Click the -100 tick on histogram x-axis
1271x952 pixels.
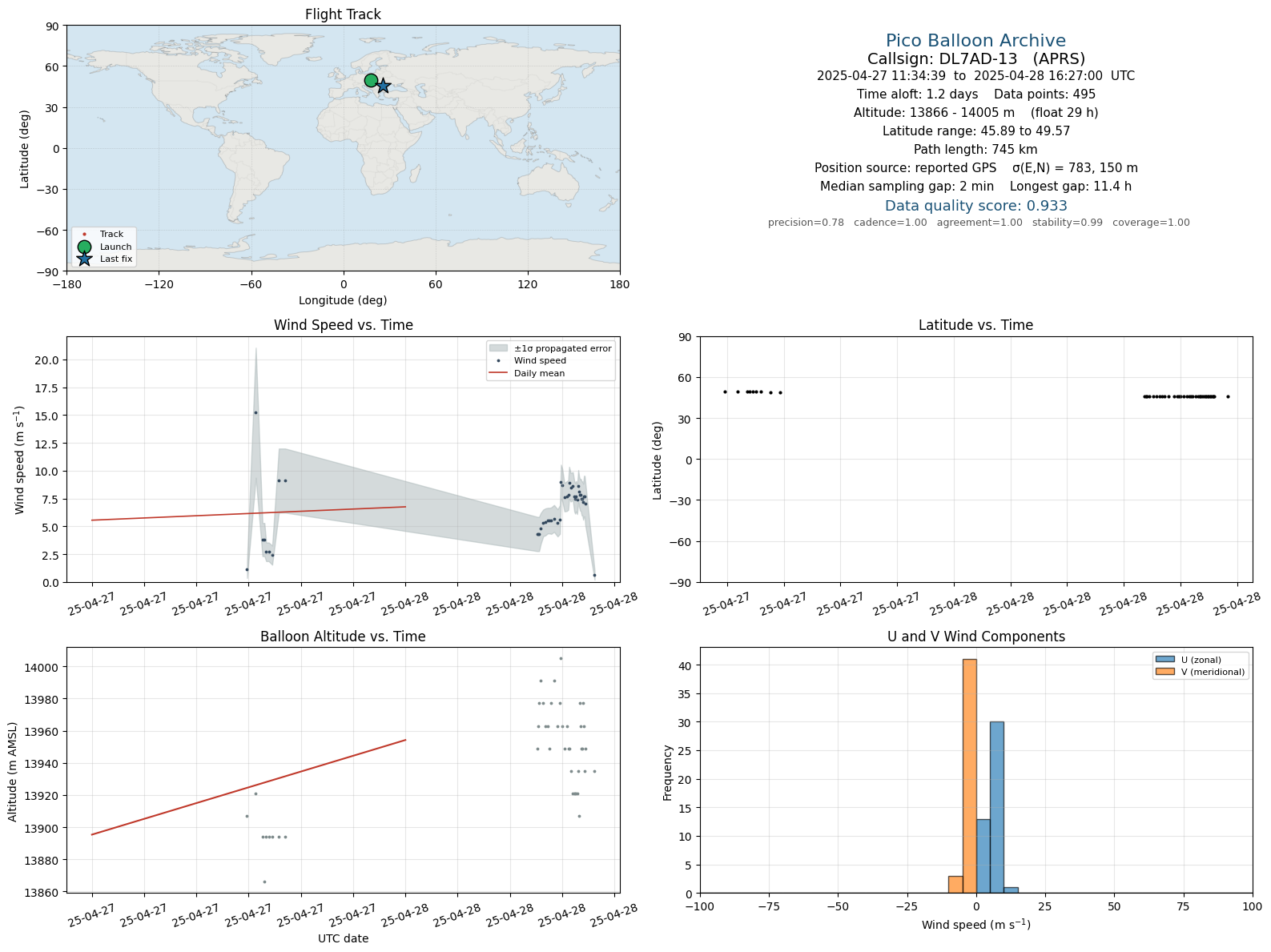point(700,906)
